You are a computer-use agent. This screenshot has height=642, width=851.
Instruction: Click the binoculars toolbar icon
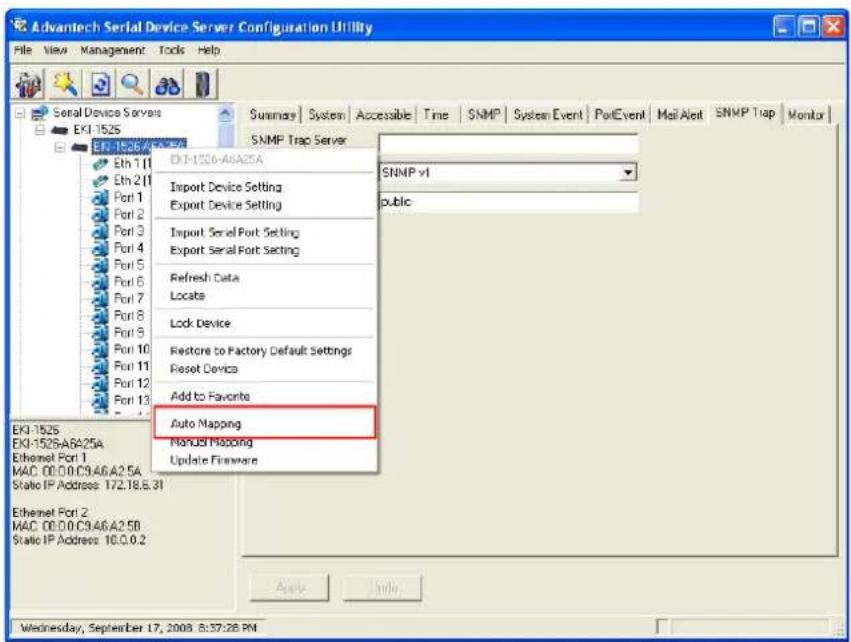point(168,85)
